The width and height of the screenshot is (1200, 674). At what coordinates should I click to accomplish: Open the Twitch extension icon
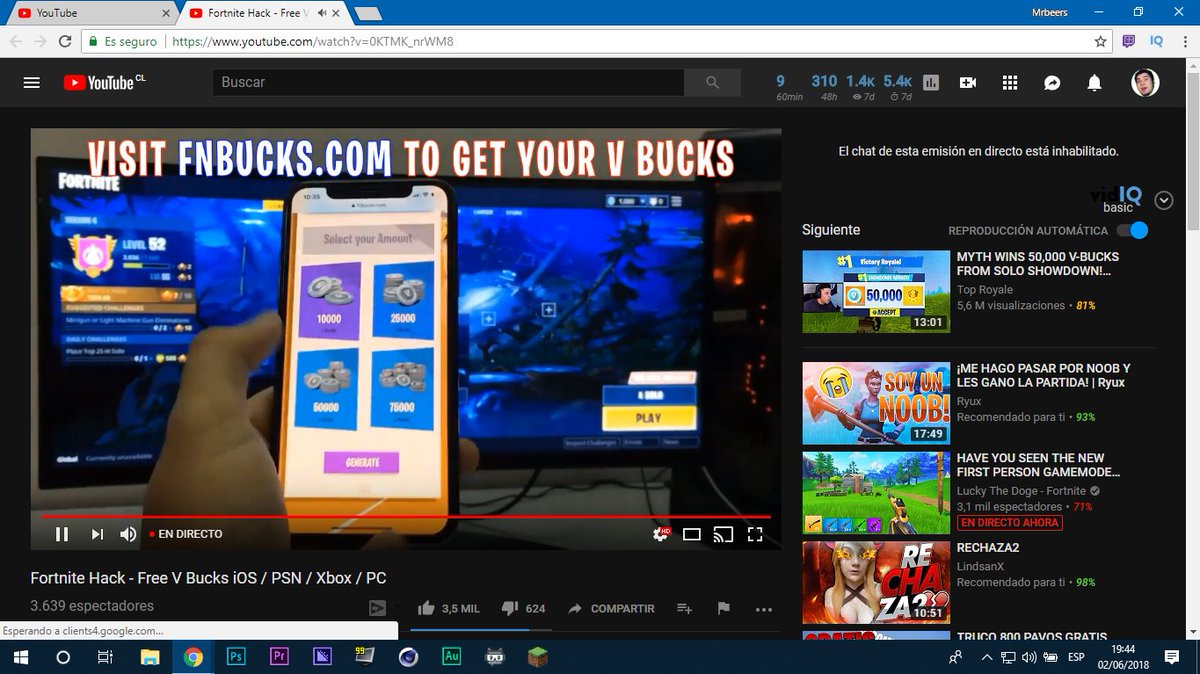click(1129, 42)
